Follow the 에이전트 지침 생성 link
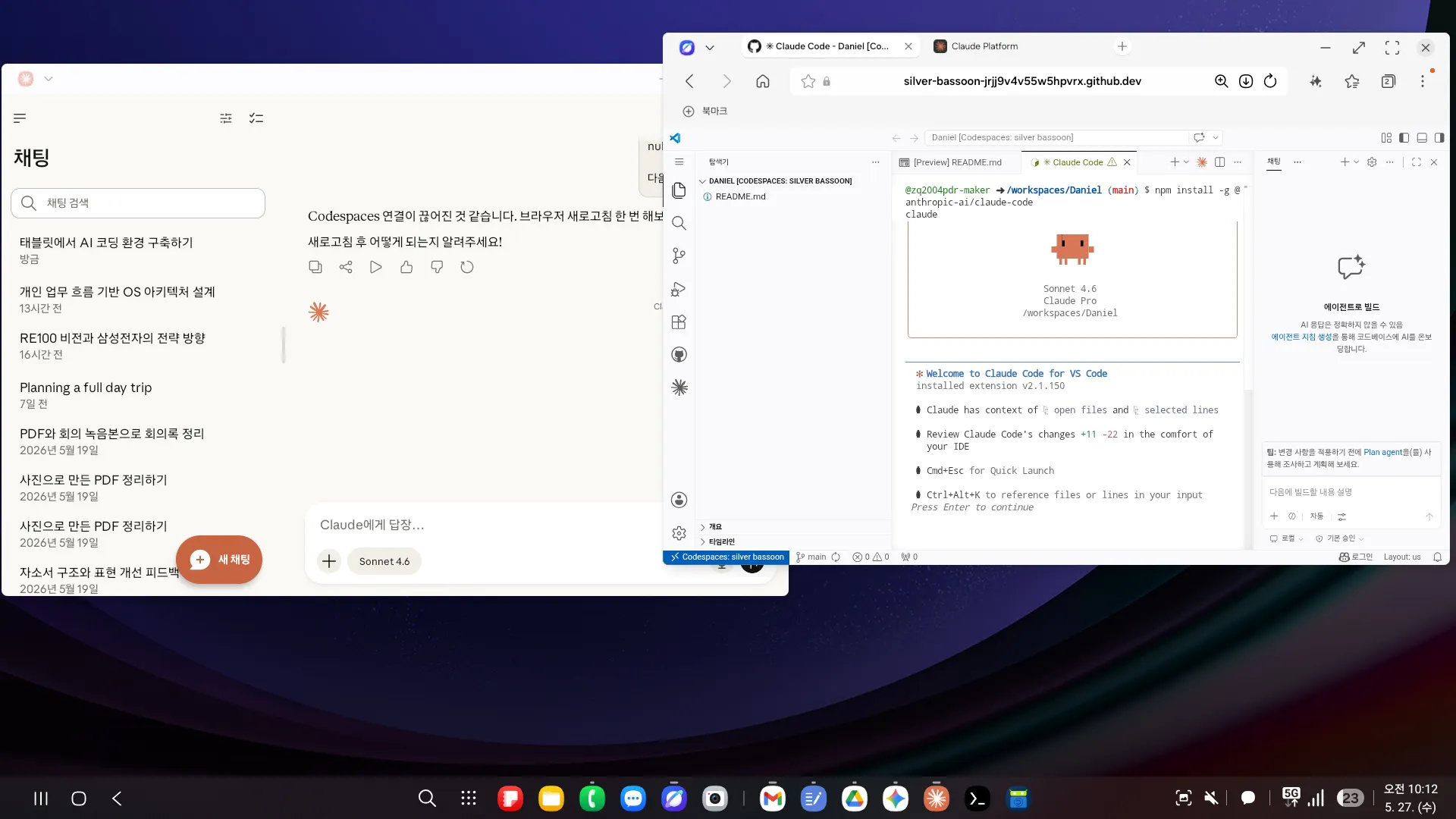The width and height of the screenshot is (1456, 819). click(1301, 337)
